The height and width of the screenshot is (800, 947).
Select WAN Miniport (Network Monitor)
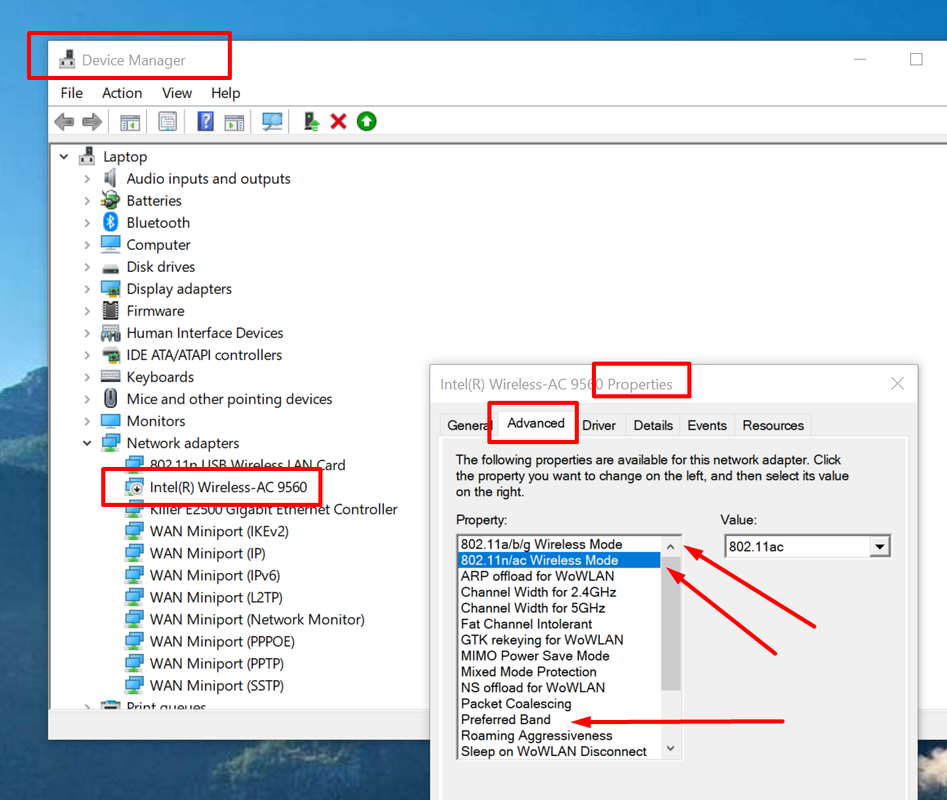click(x=257, y=619)
